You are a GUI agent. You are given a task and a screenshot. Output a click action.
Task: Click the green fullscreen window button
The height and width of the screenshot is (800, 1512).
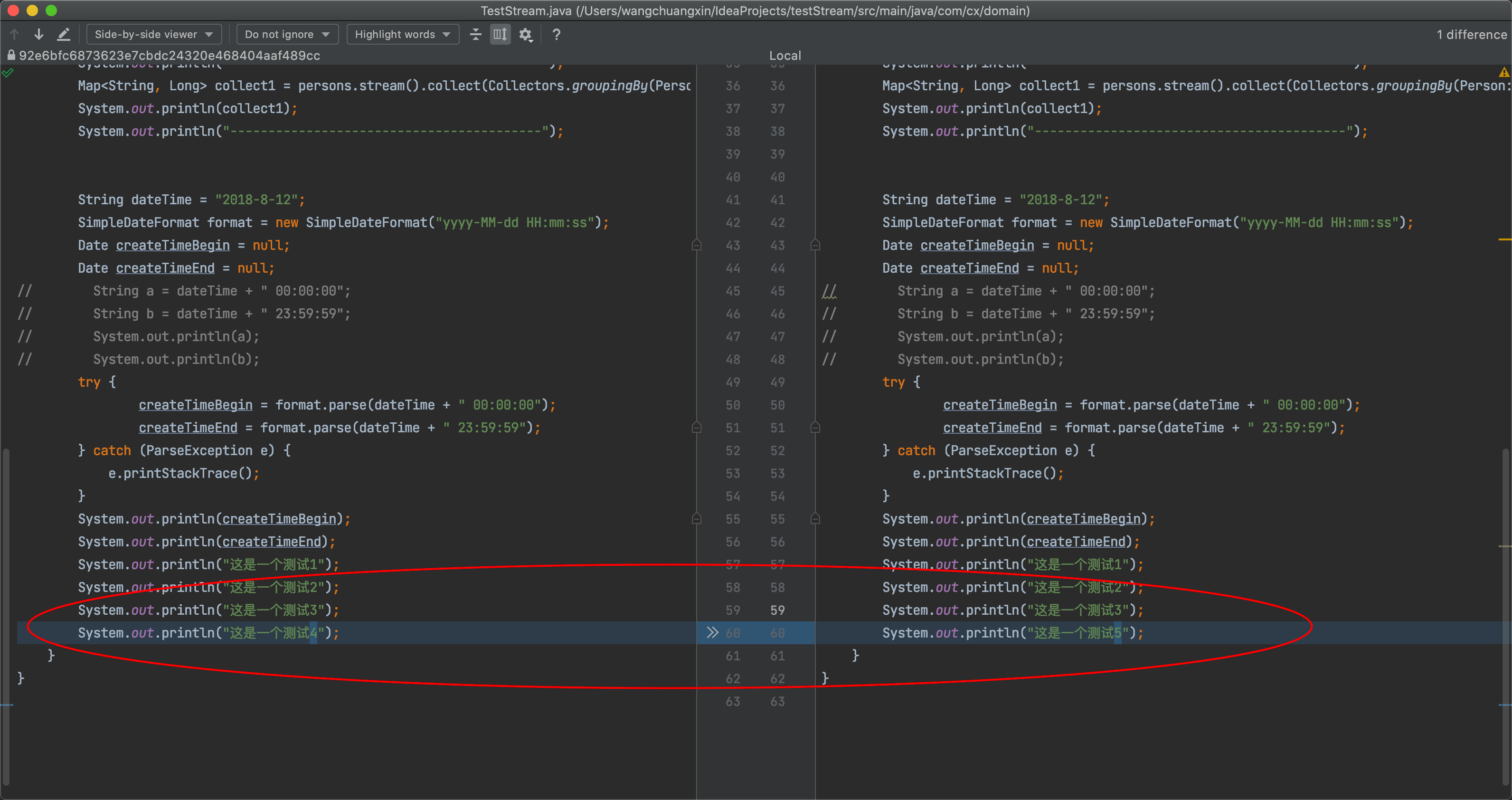coord(51,10)
